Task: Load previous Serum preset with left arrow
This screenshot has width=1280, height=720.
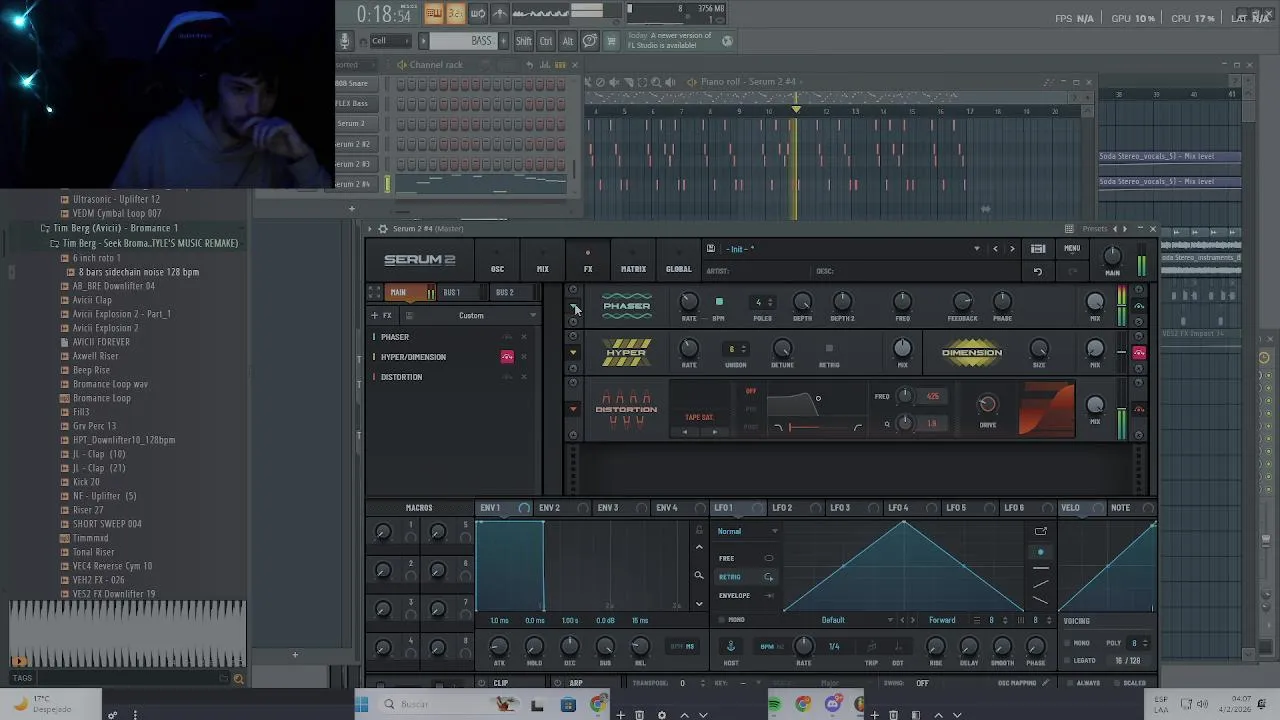Action: (x=995, y=249)
